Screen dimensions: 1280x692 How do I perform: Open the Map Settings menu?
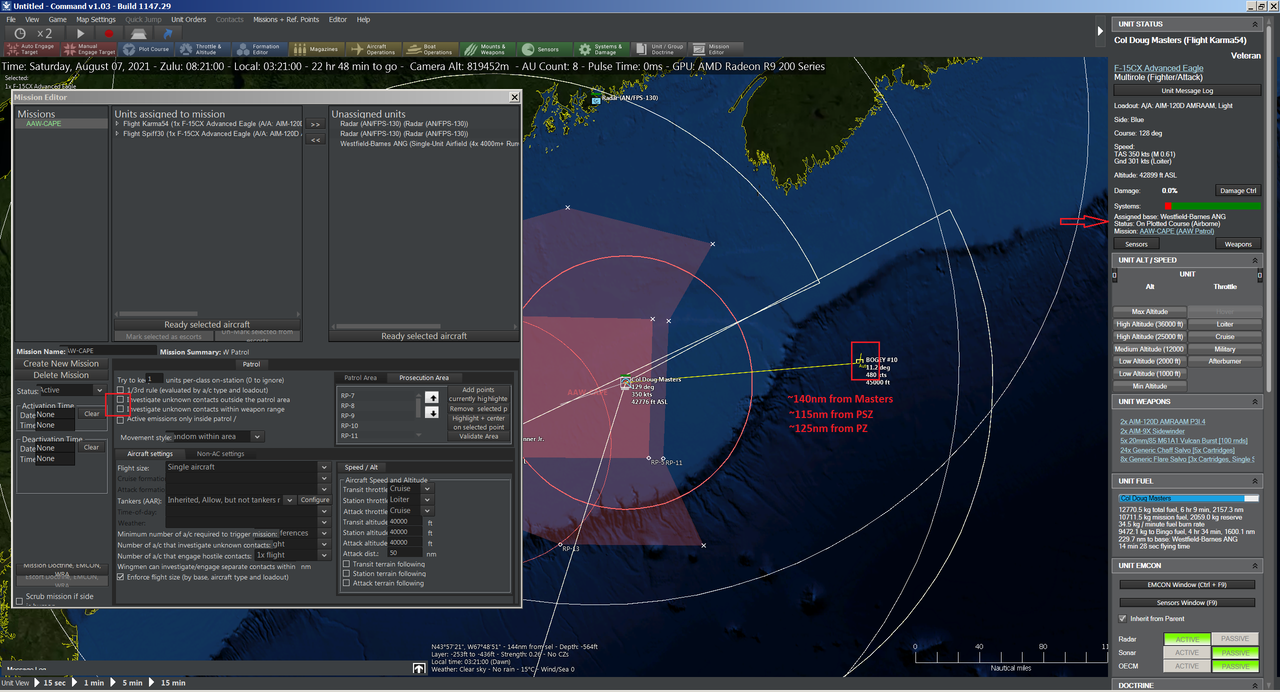click(x=96, y=19)
